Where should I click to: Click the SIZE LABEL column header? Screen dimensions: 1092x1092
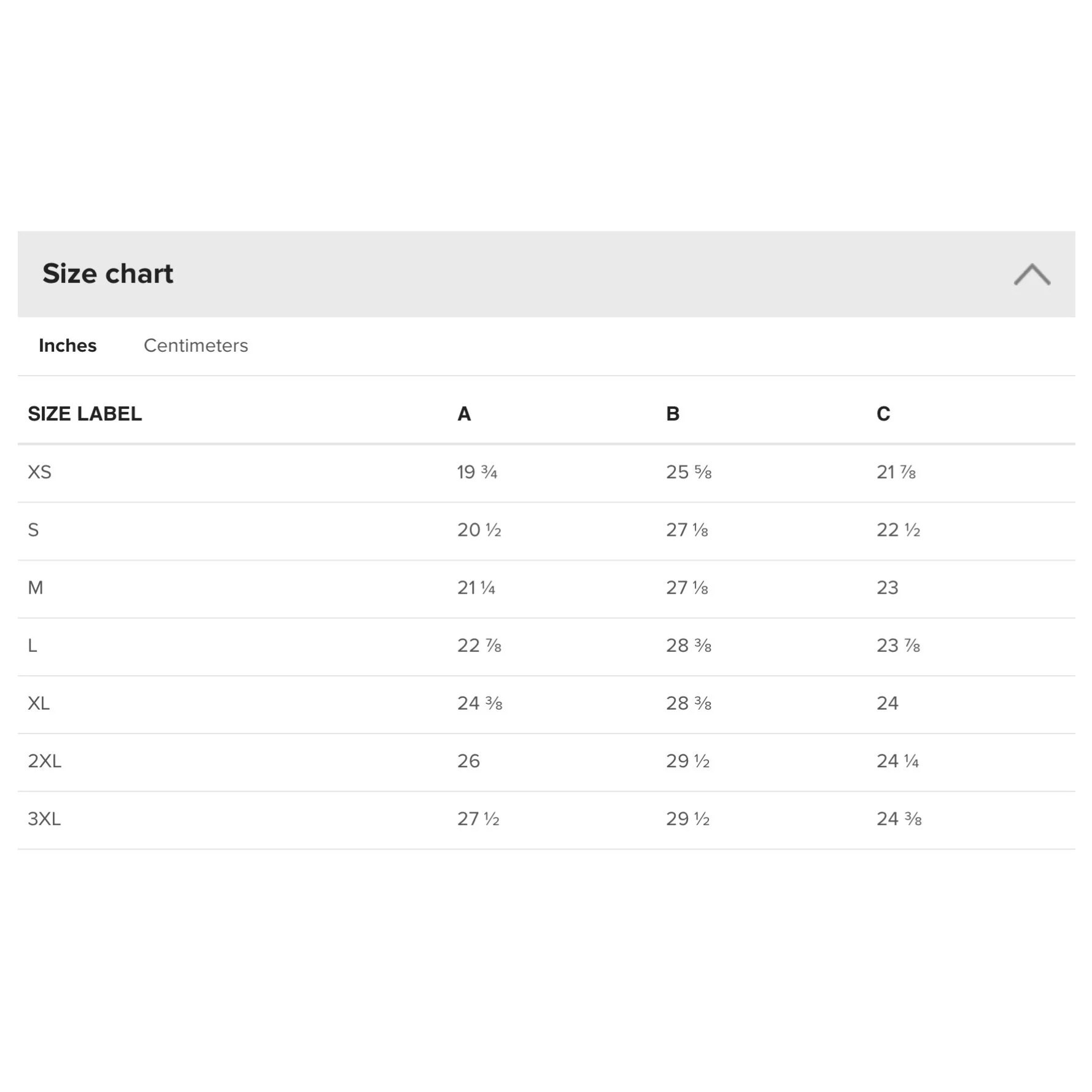coord(85,414)
